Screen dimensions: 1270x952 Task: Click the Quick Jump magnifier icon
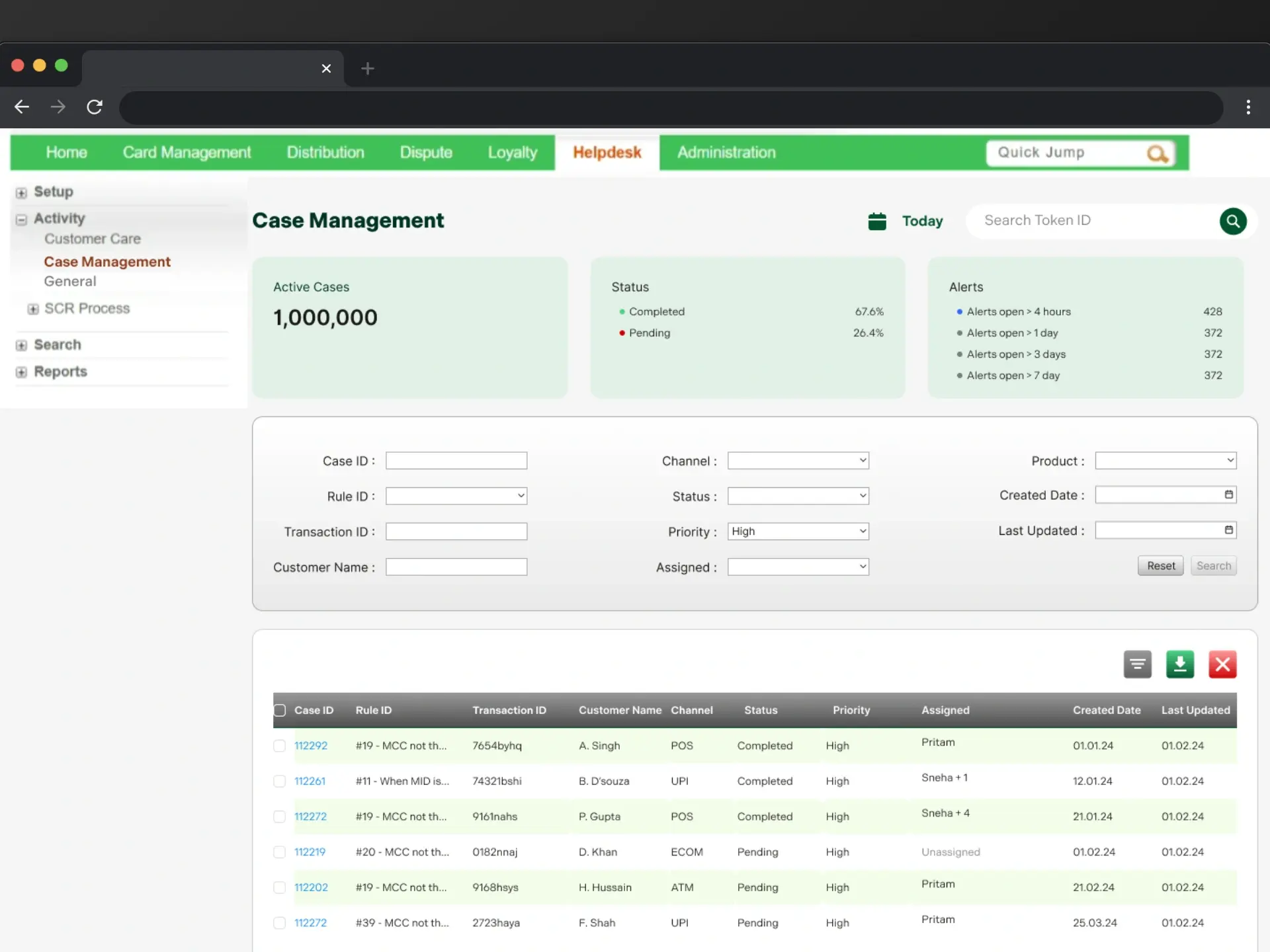coord(1157,153)
